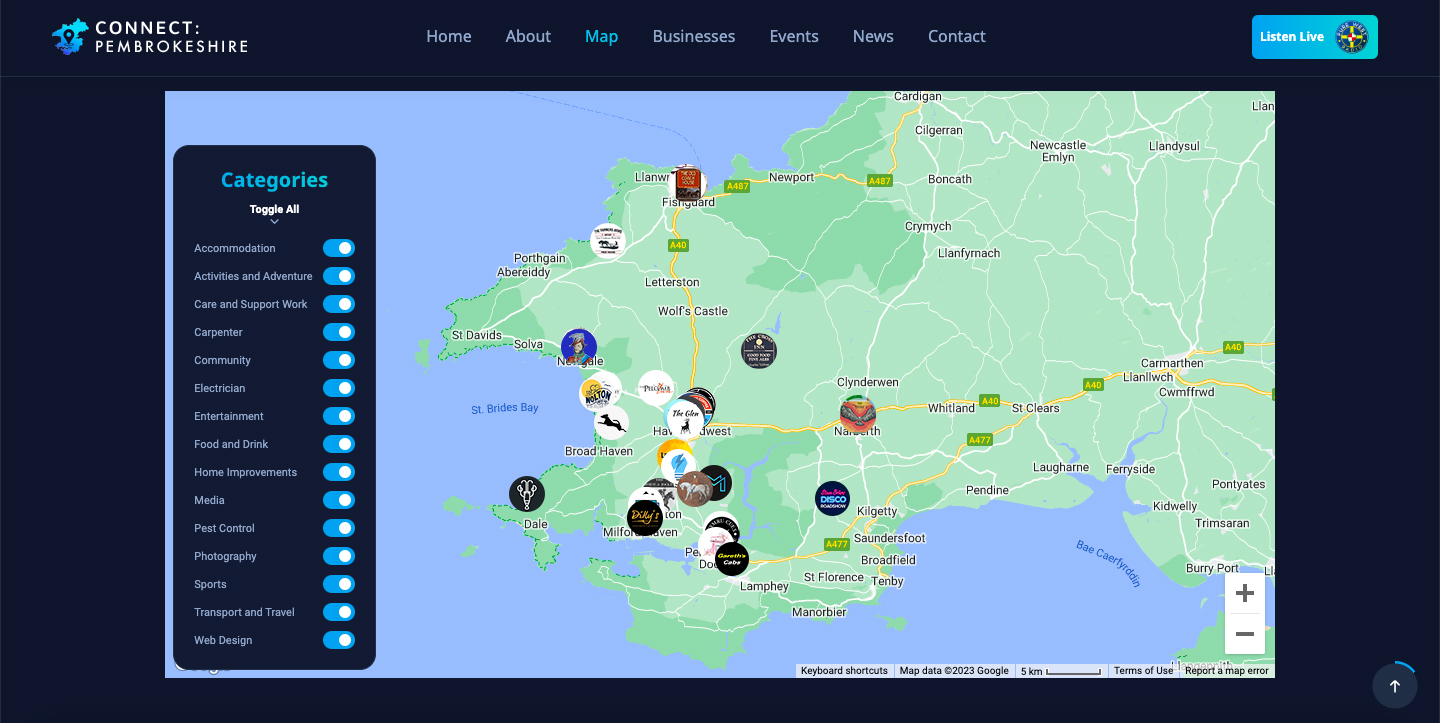Viewport: 1440px width, 723px height.
Task: Go to the Contact page
Action: 957,36
